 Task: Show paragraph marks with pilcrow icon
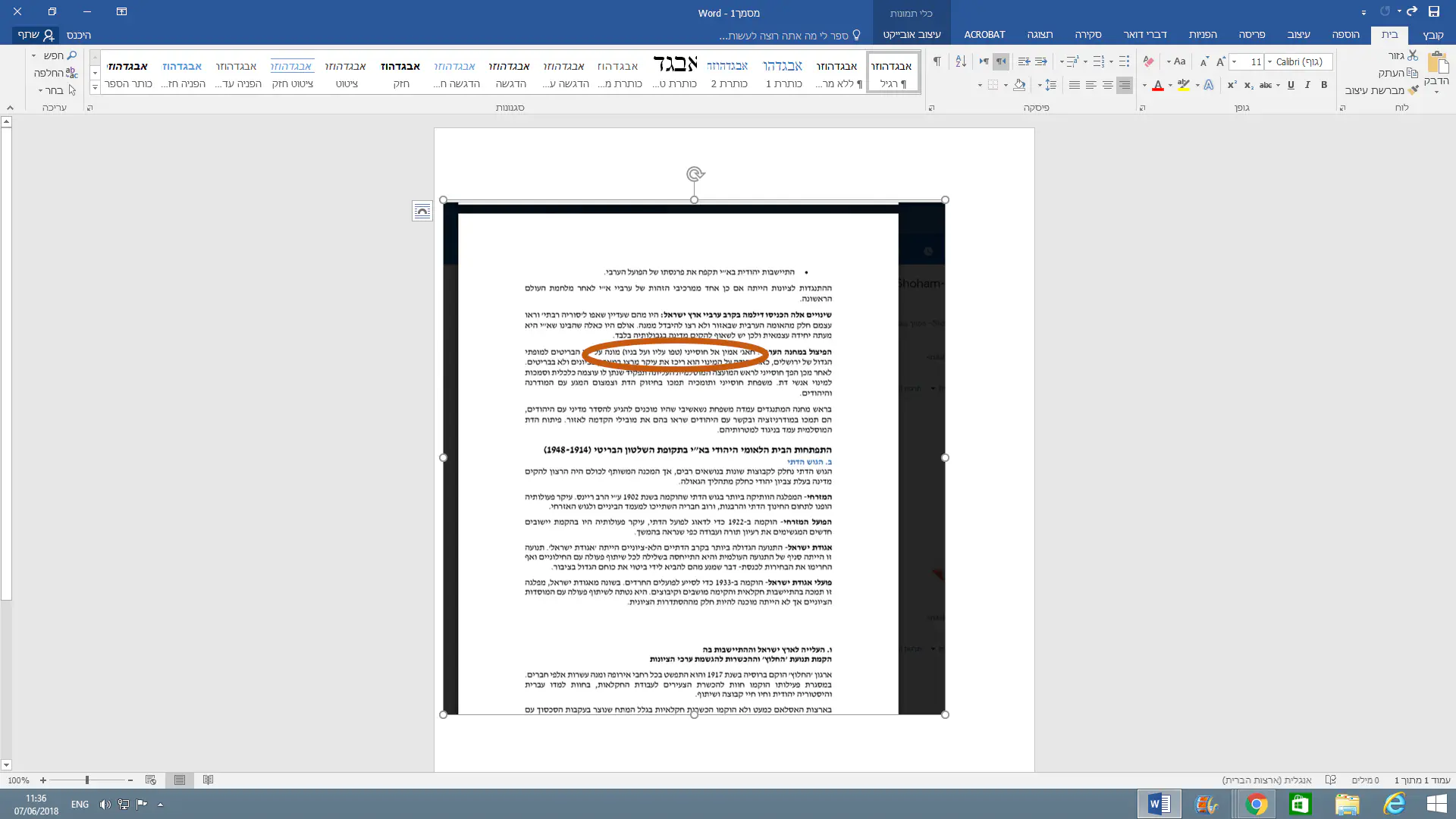click(x=937, y=61)
